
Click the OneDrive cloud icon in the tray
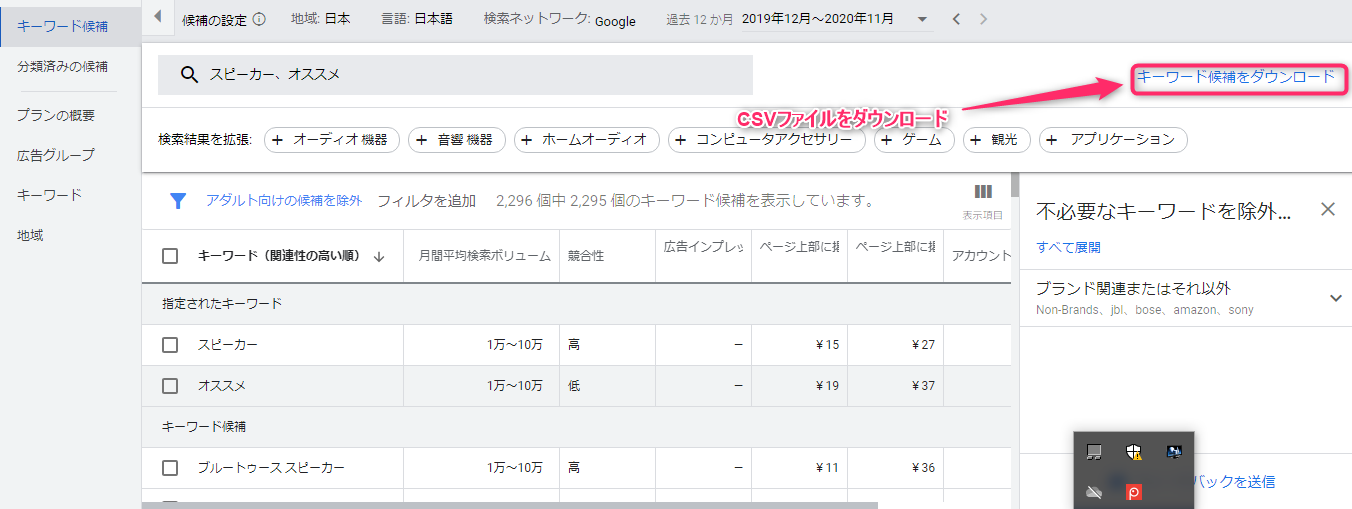(x=1094, y=491)
